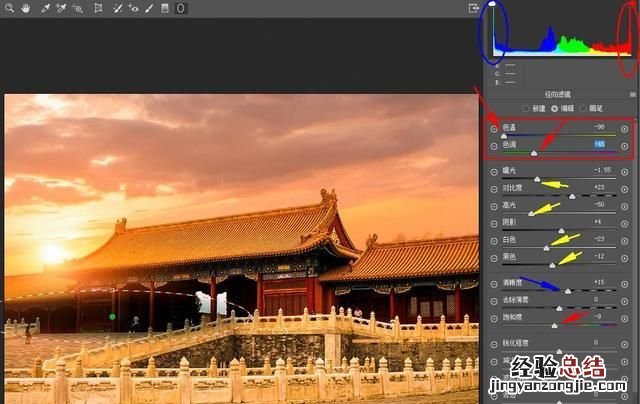This screenshot has height=404, width=640.
Task: Select the Red Eye Removal tool
Action: click(133, 8)
